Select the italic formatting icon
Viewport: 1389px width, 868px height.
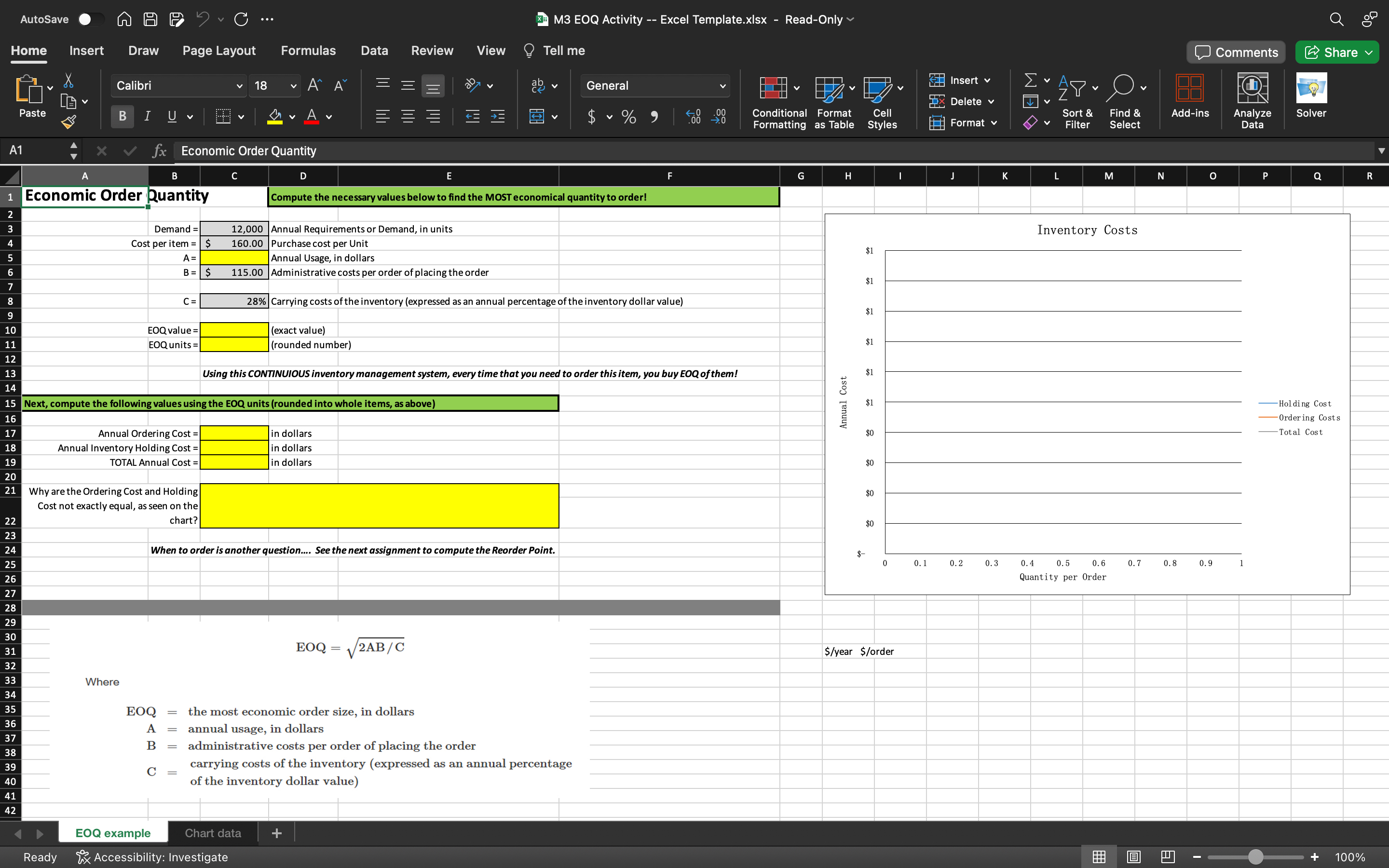tap(147, 117)
